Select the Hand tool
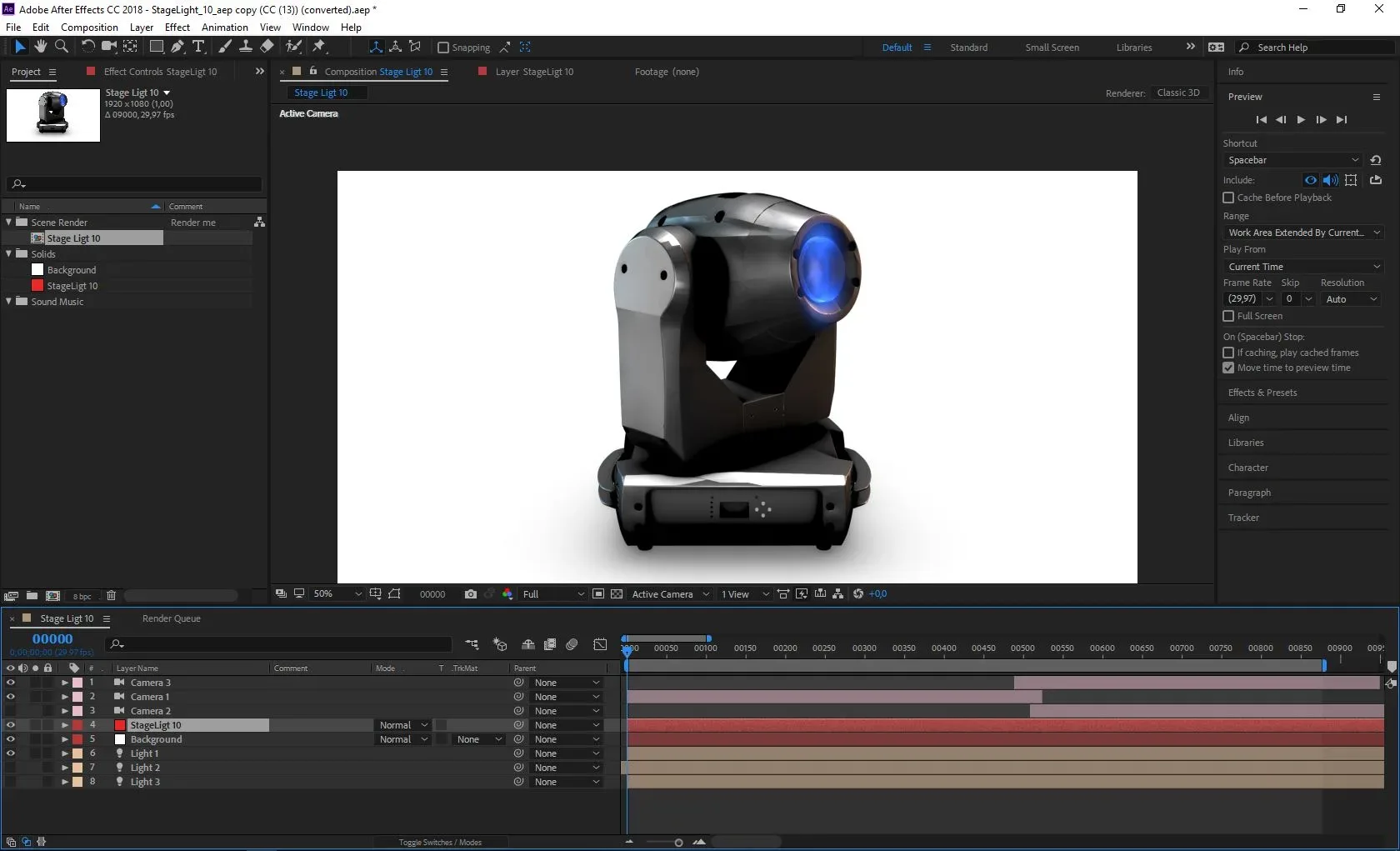This screenshot has height=851, width=1400. click(40, 47)
